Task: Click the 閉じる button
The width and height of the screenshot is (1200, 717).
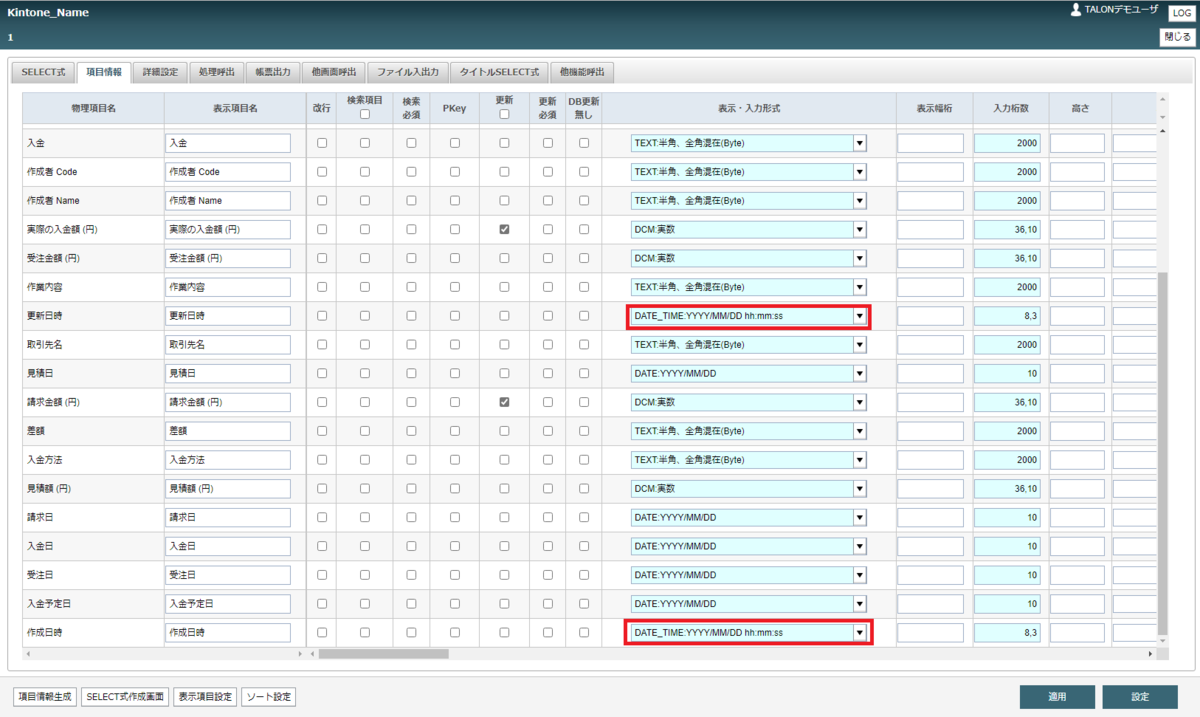Action: pos(1177,37)
